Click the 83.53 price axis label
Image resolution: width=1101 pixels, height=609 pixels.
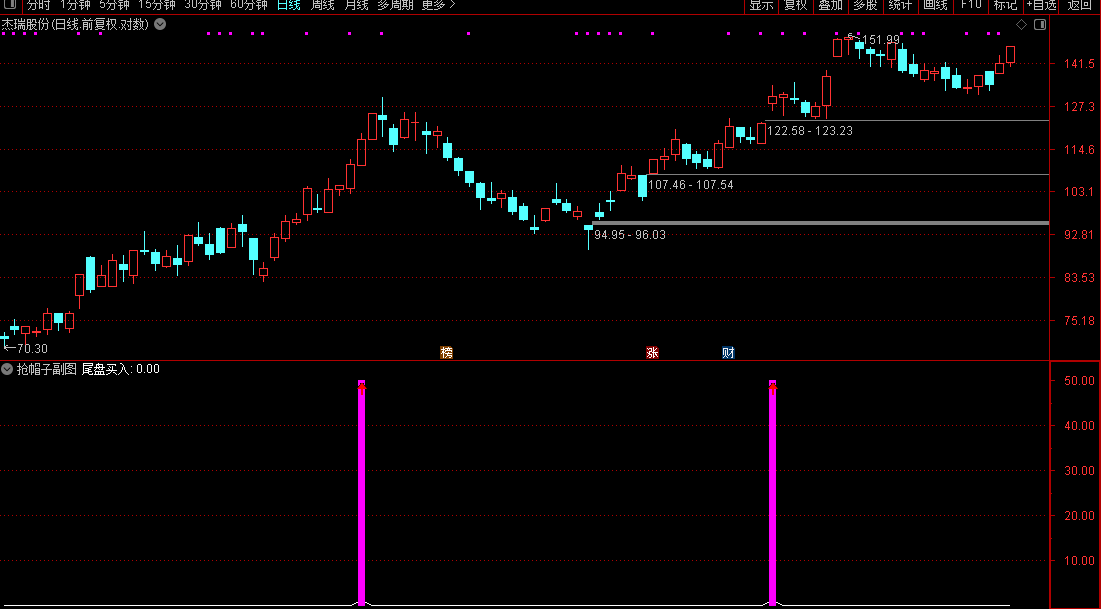(1079, 278)
